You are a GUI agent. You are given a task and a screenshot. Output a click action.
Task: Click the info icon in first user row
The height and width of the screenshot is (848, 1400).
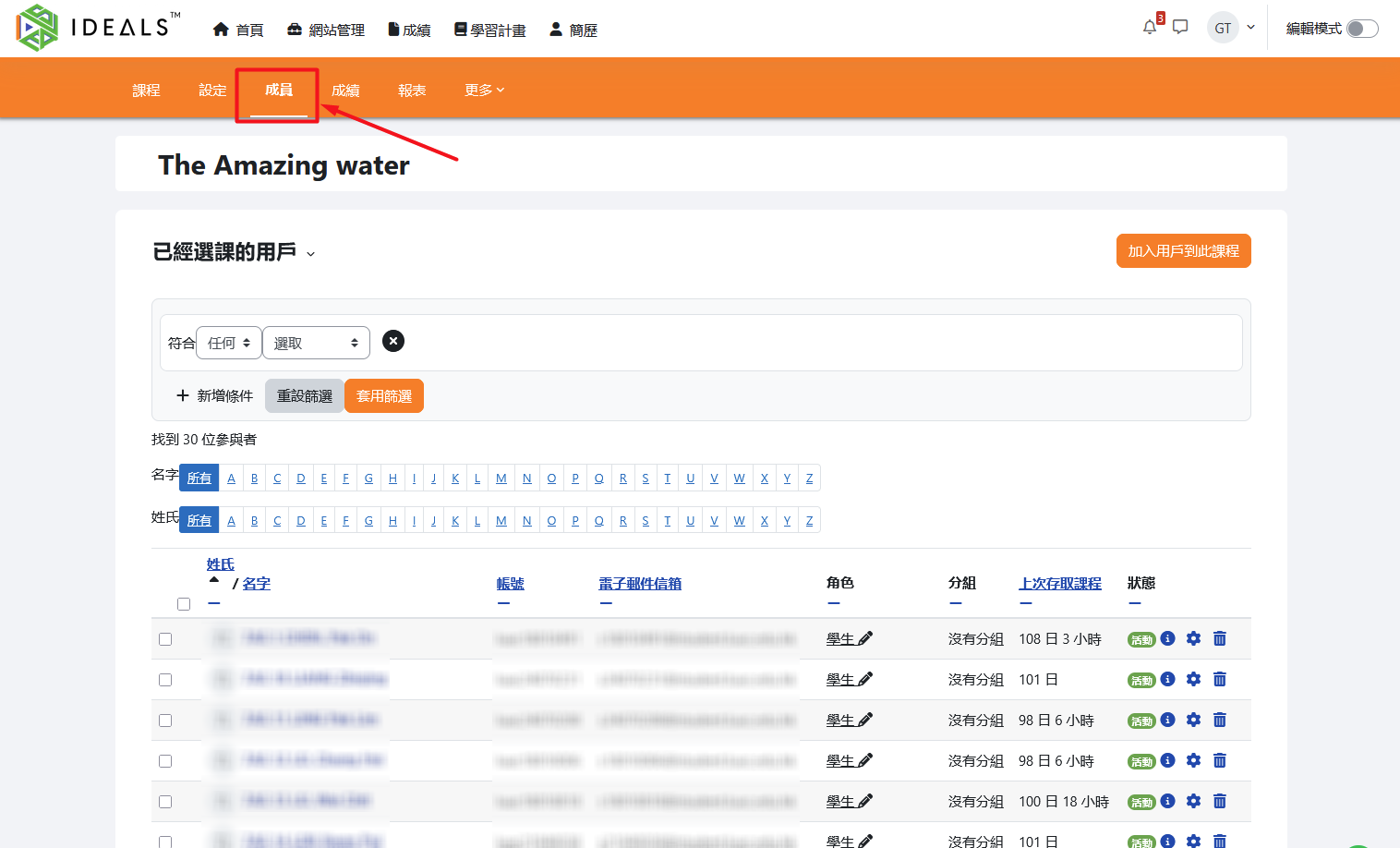point(1167,638)
